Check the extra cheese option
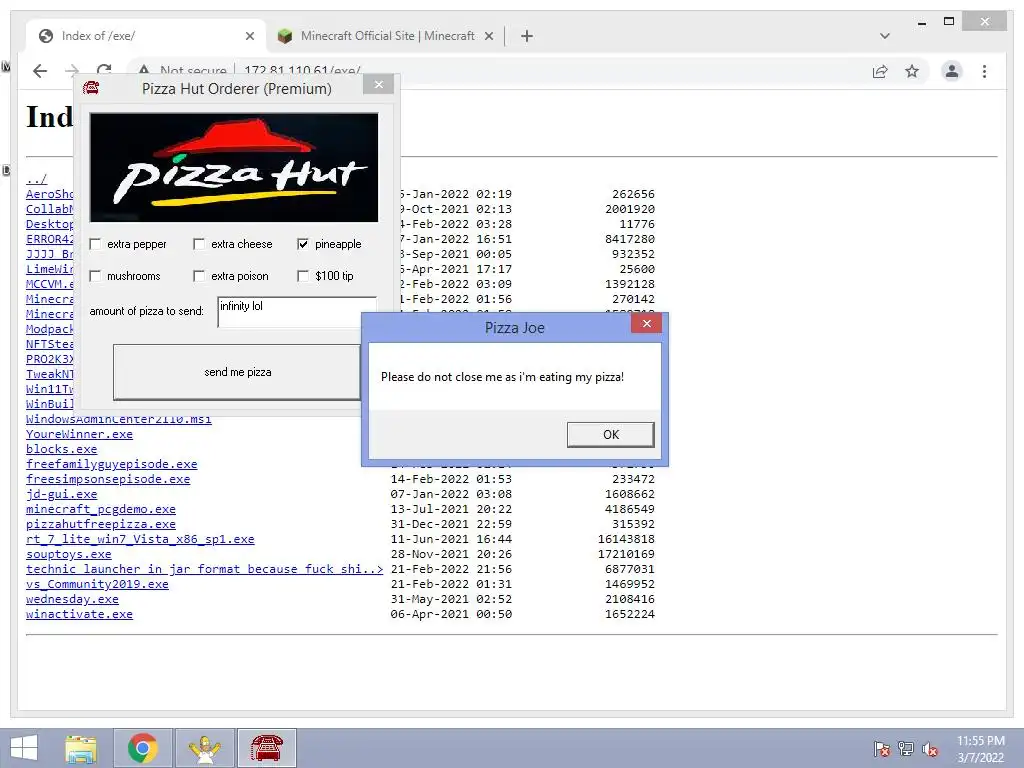 199,244
